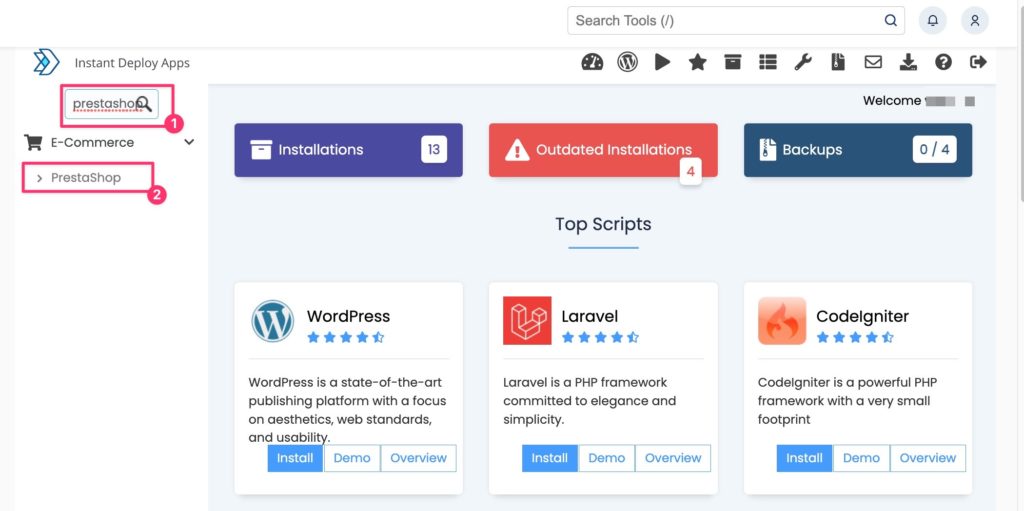Click the Search Tools input field
This screenshot has height=511, width=1024.
(725, 20)
